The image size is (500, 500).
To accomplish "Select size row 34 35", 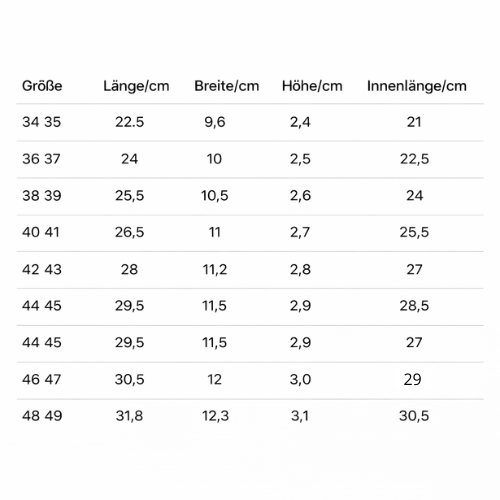I will point(250,122).
